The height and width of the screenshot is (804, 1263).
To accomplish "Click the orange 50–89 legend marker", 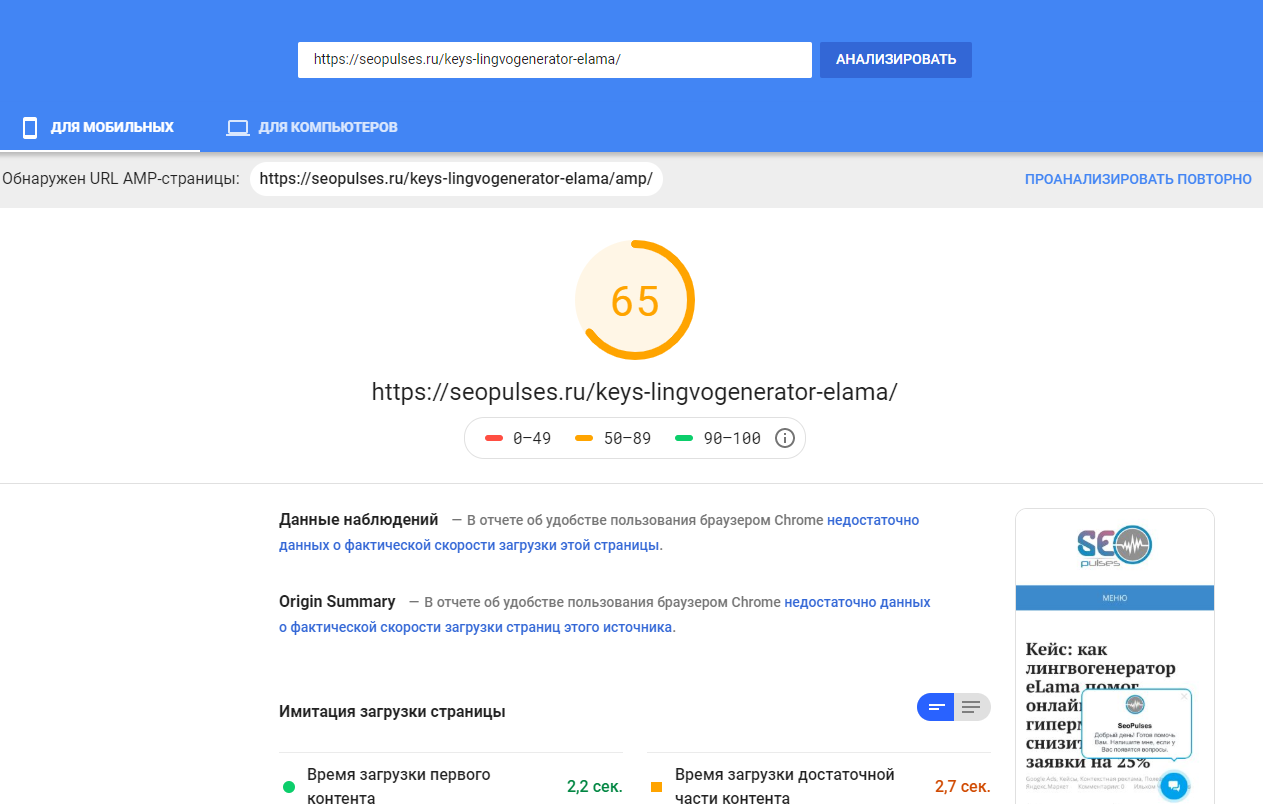I will tap(584, 438).
